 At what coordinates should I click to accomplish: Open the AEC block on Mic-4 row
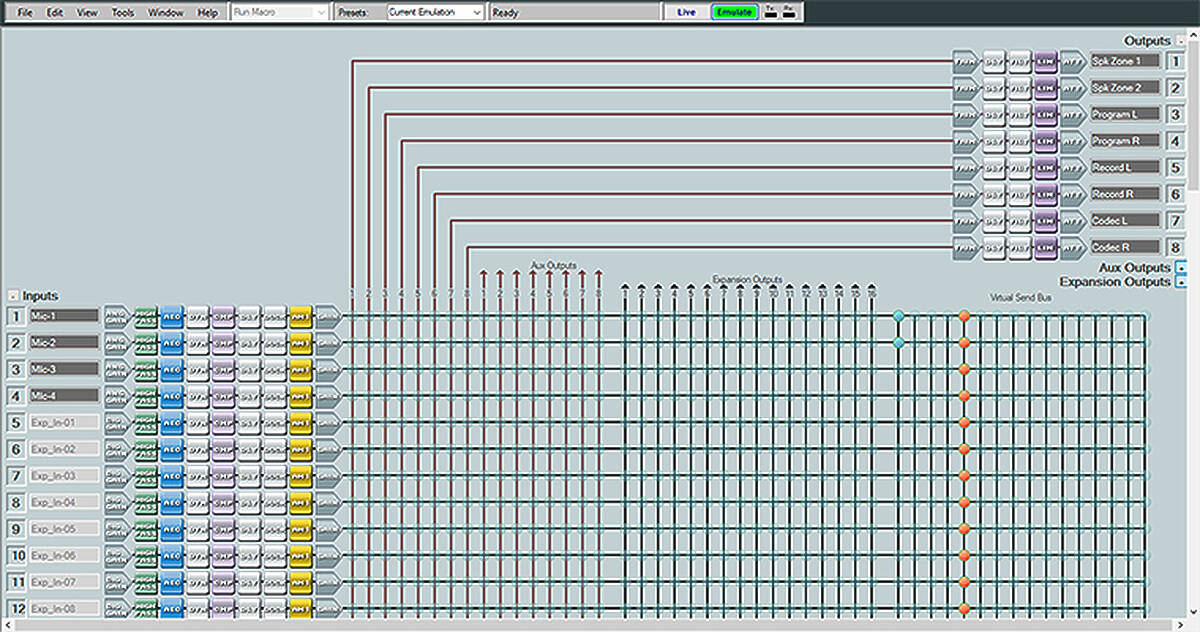(171, 396)
